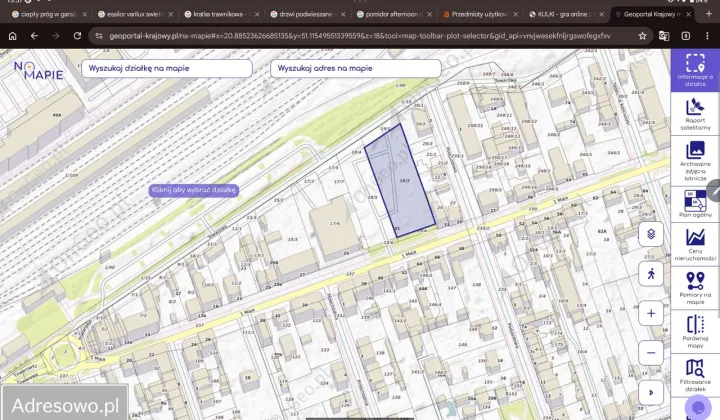Reload the page
Viewport: 720px width, 420px height.
(77, 36)
